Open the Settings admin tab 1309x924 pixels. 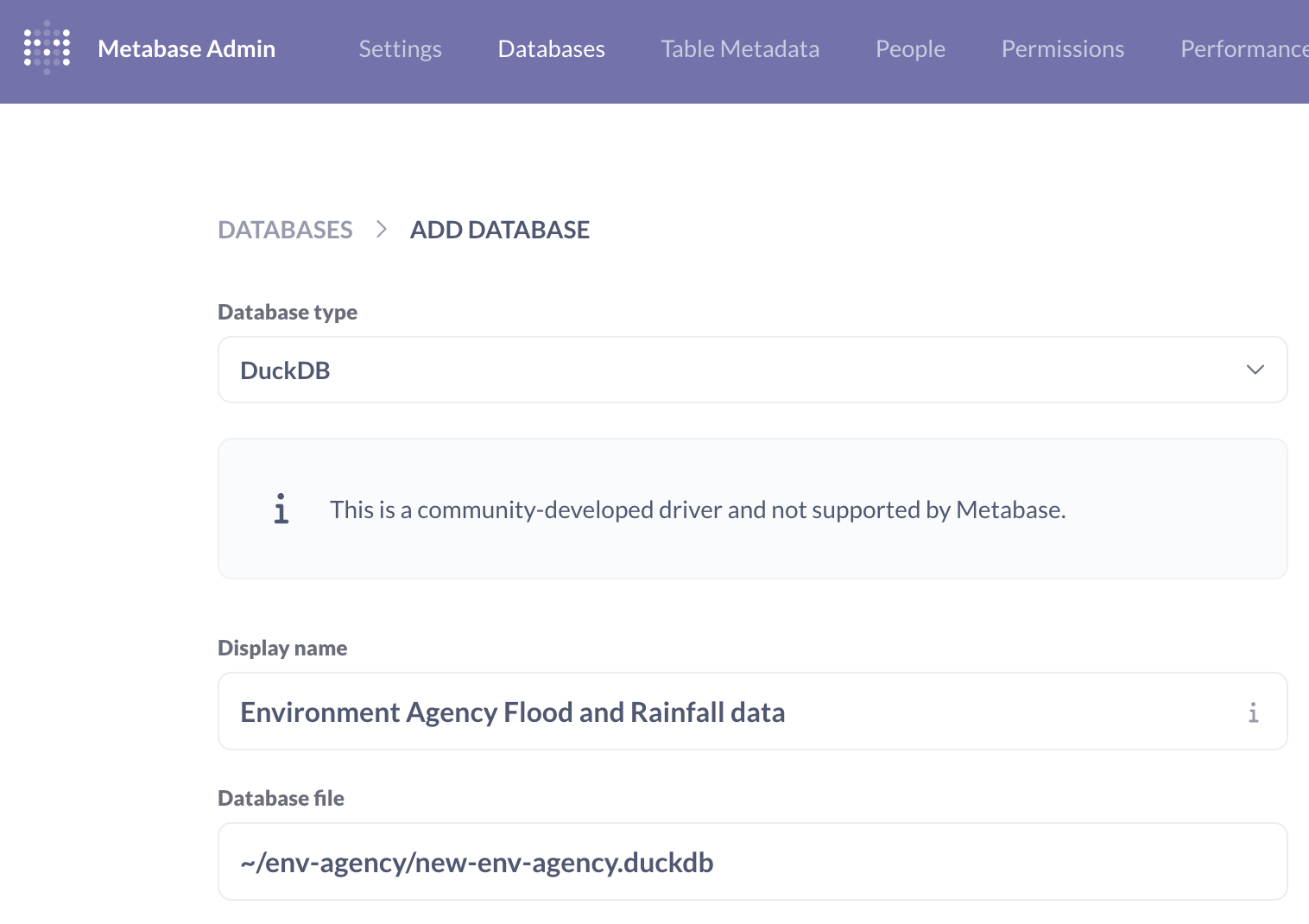[400, 49]
